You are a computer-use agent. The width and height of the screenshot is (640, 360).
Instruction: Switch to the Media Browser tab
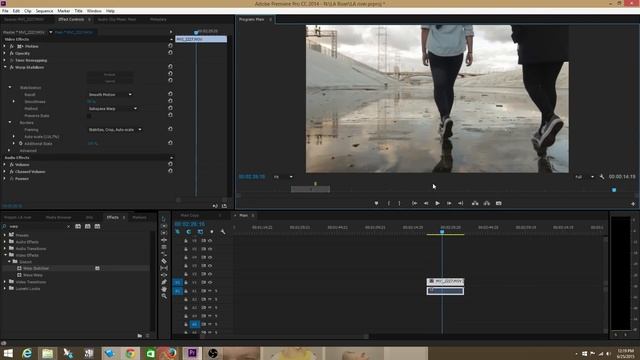coord(58,218)
